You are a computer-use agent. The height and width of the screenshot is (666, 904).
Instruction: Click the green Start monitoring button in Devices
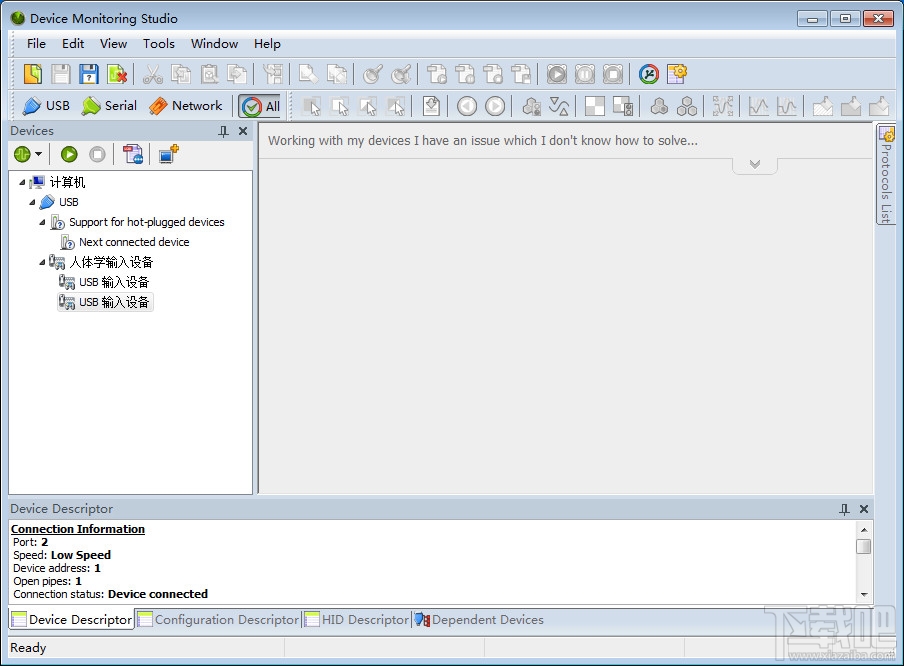click(69, 154)
